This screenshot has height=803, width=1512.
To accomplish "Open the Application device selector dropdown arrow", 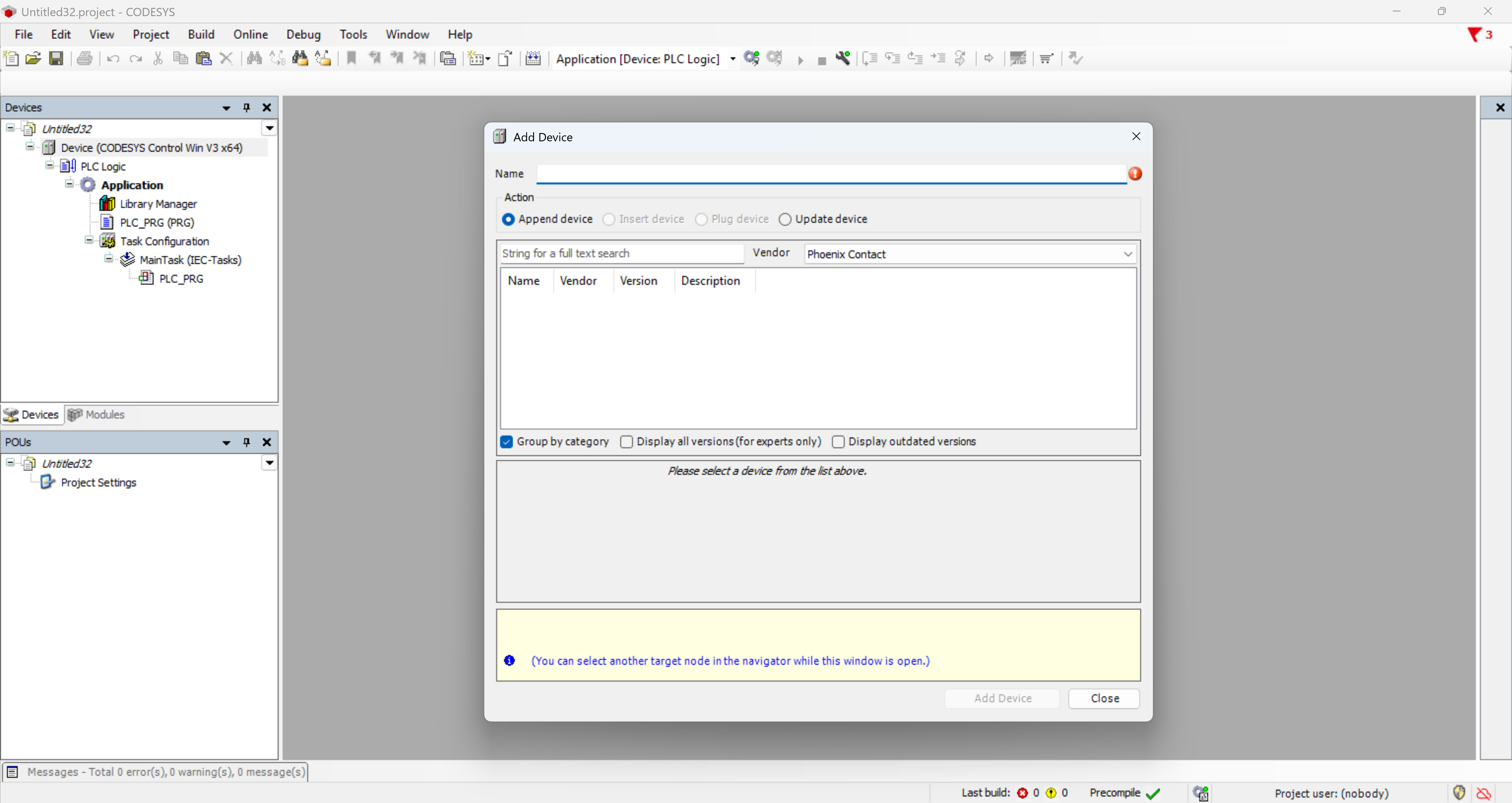I will click(732, 59).
